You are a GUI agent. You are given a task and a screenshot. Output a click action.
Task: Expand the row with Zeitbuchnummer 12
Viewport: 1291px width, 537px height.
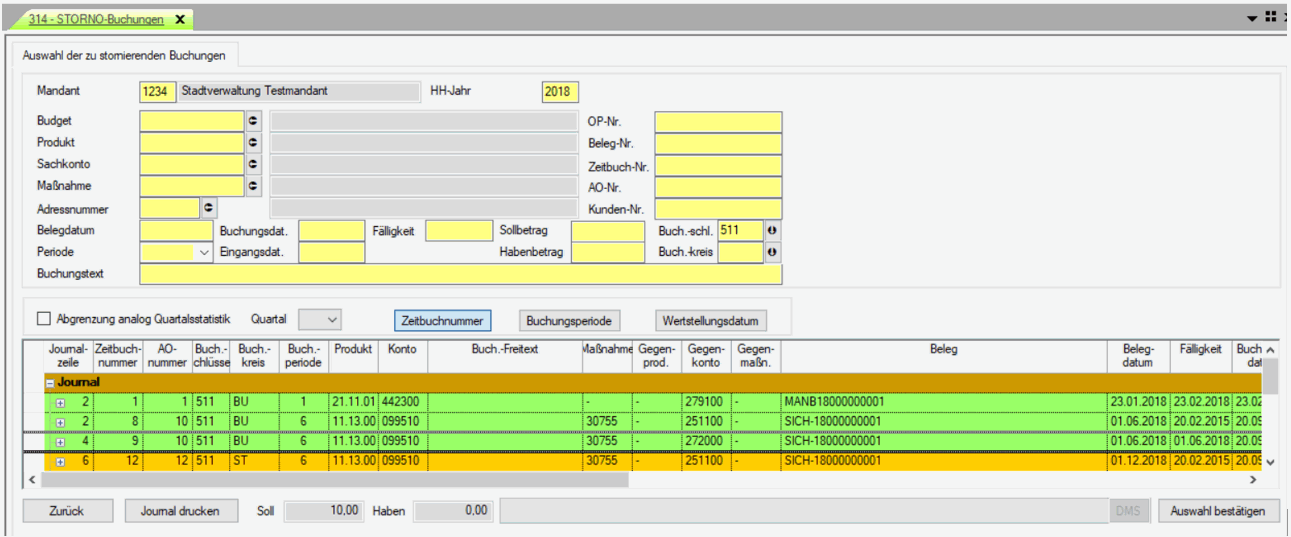(60, 462)
